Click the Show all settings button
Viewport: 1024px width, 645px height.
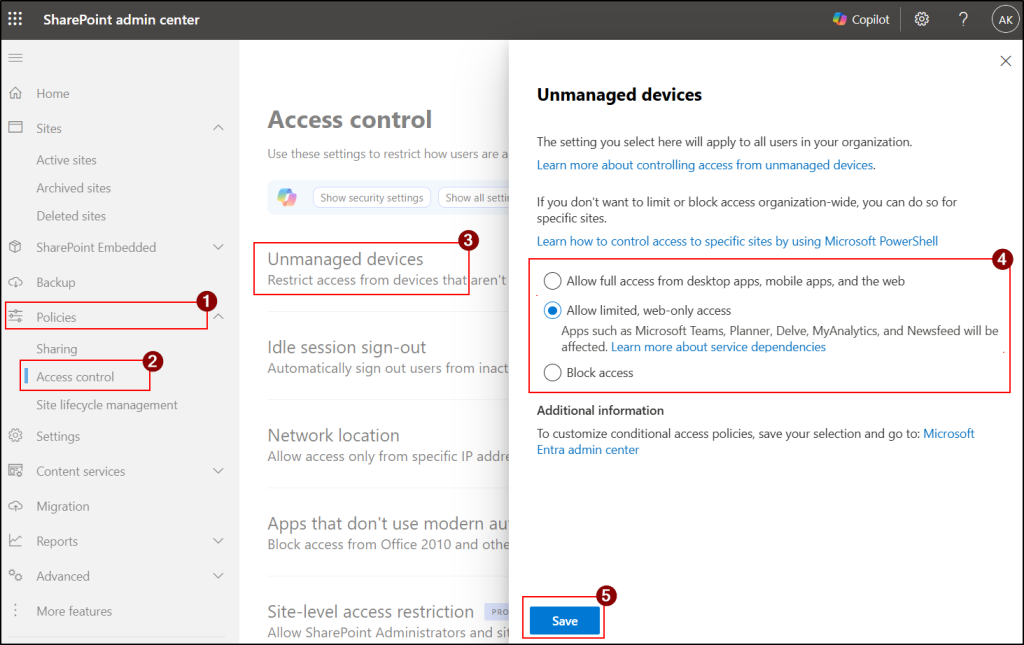(474, 198)
